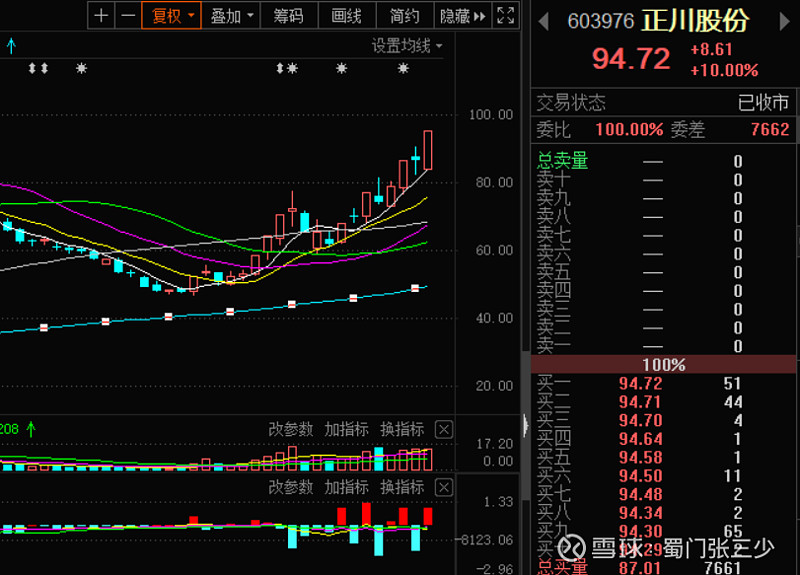Click the 100% buy-sell ratio bar

point(663,364)
